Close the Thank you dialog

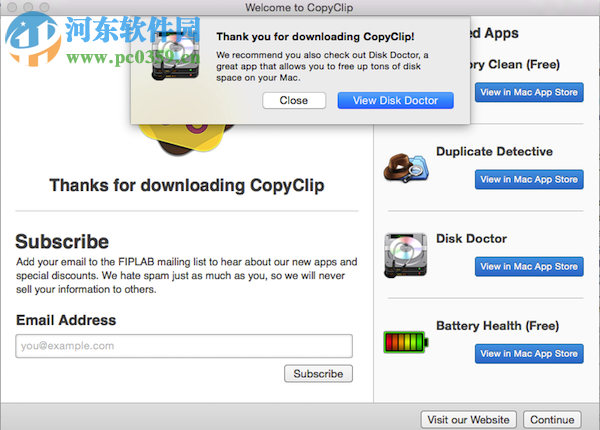294,101
